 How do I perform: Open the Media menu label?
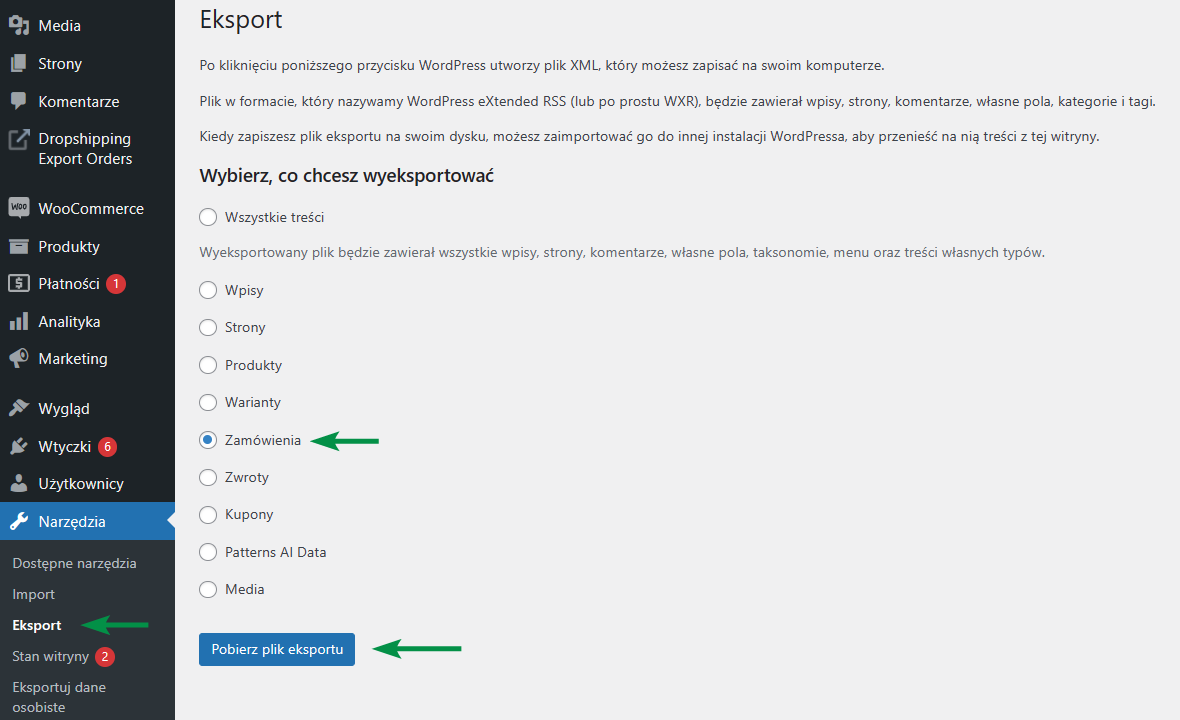point(59,26)
